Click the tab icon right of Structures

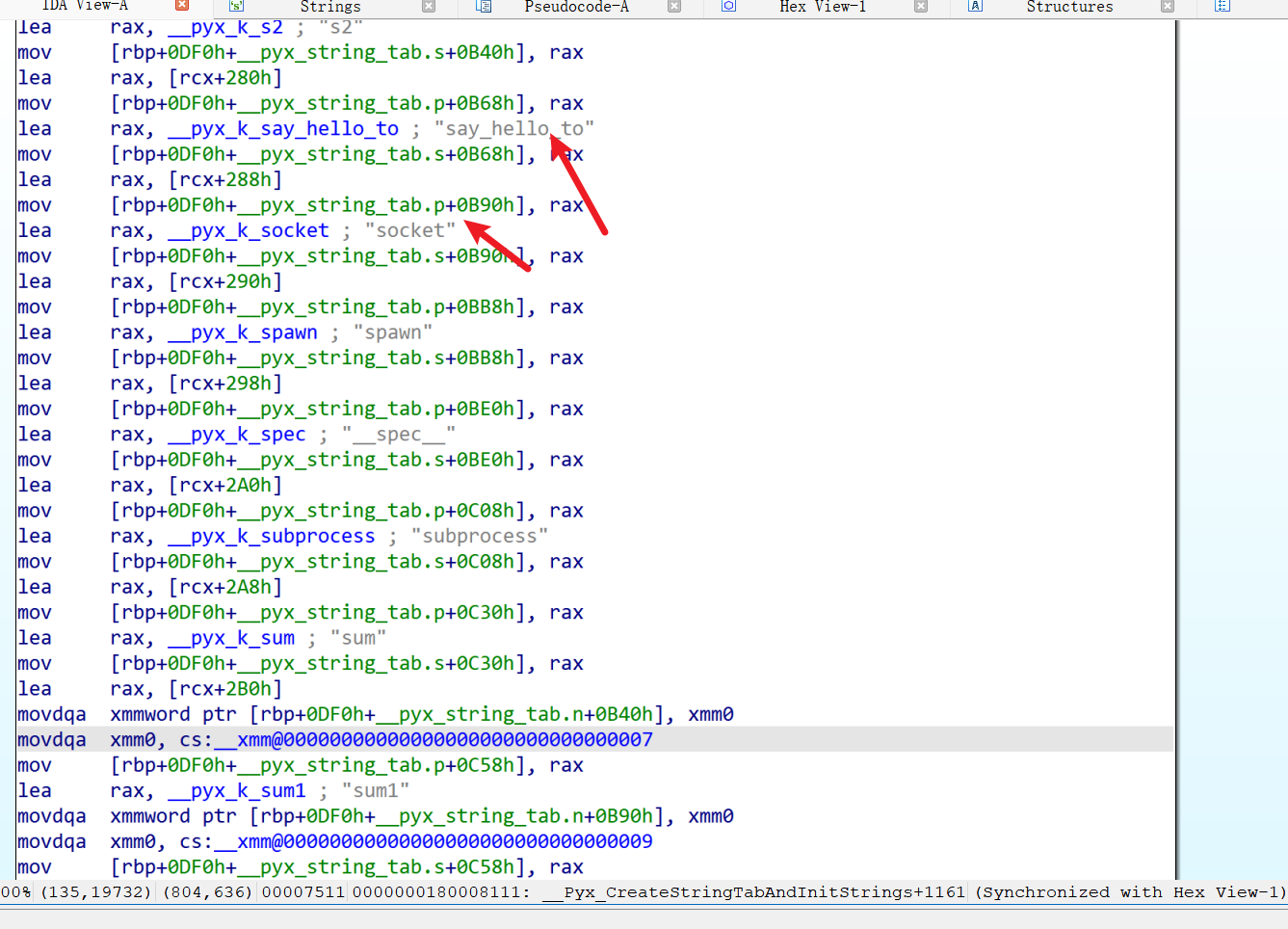click(1222, 6)
